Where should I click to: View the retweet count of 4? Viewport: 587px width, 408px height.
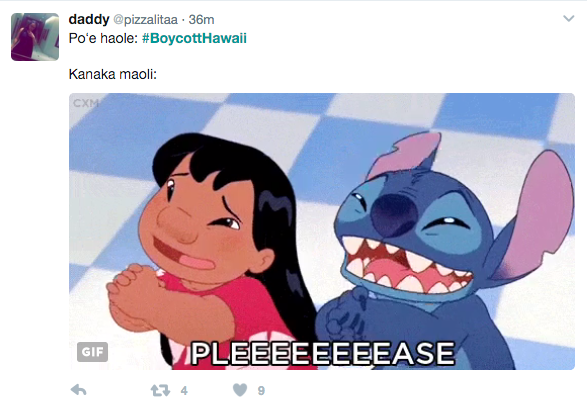pyautogui.click(x=184, y=391)
